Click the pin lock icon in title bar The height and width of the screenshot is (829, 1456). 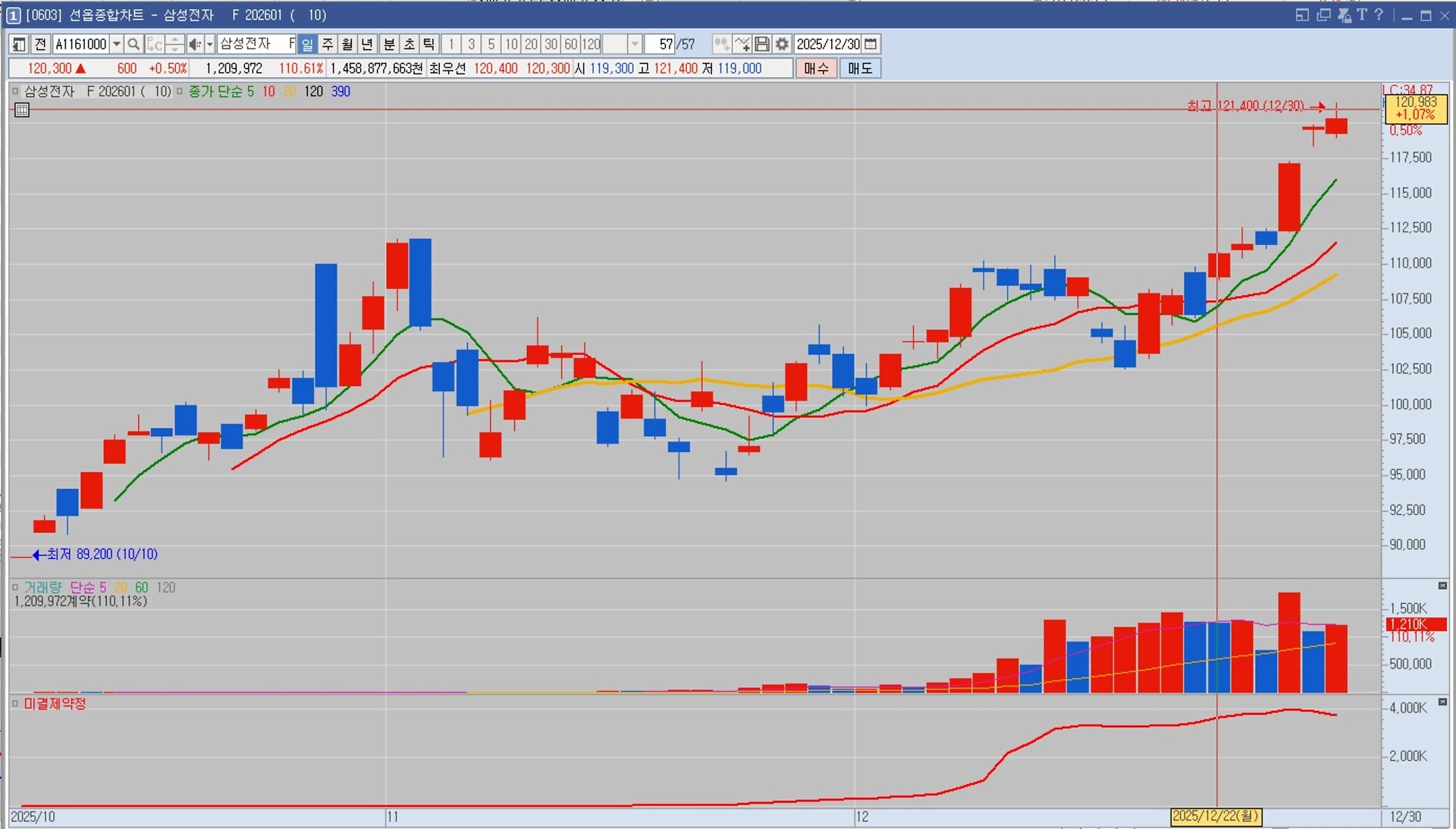(1344, 15)
